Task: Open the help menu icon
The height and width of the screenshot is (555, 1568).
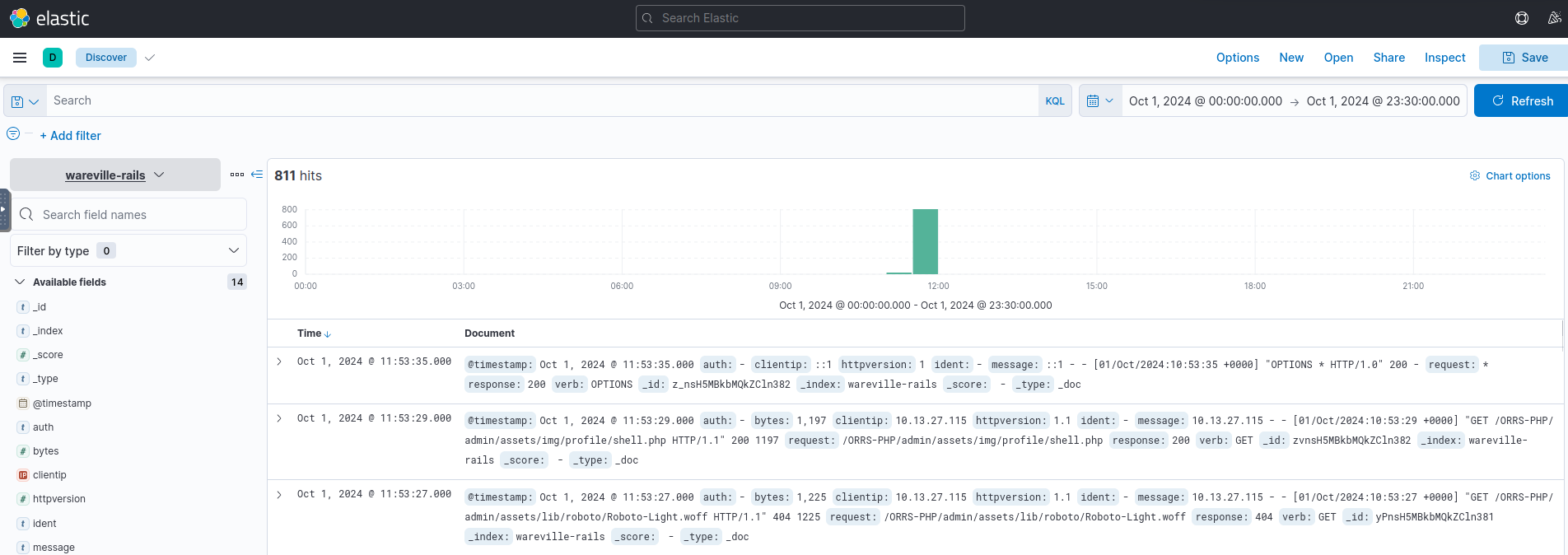Action: 1522,18
